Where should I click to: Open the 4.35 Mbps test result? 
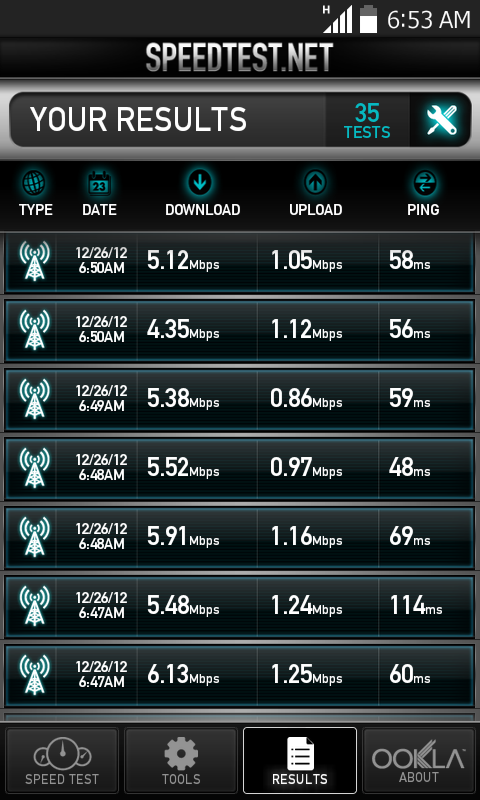(240, 332)
